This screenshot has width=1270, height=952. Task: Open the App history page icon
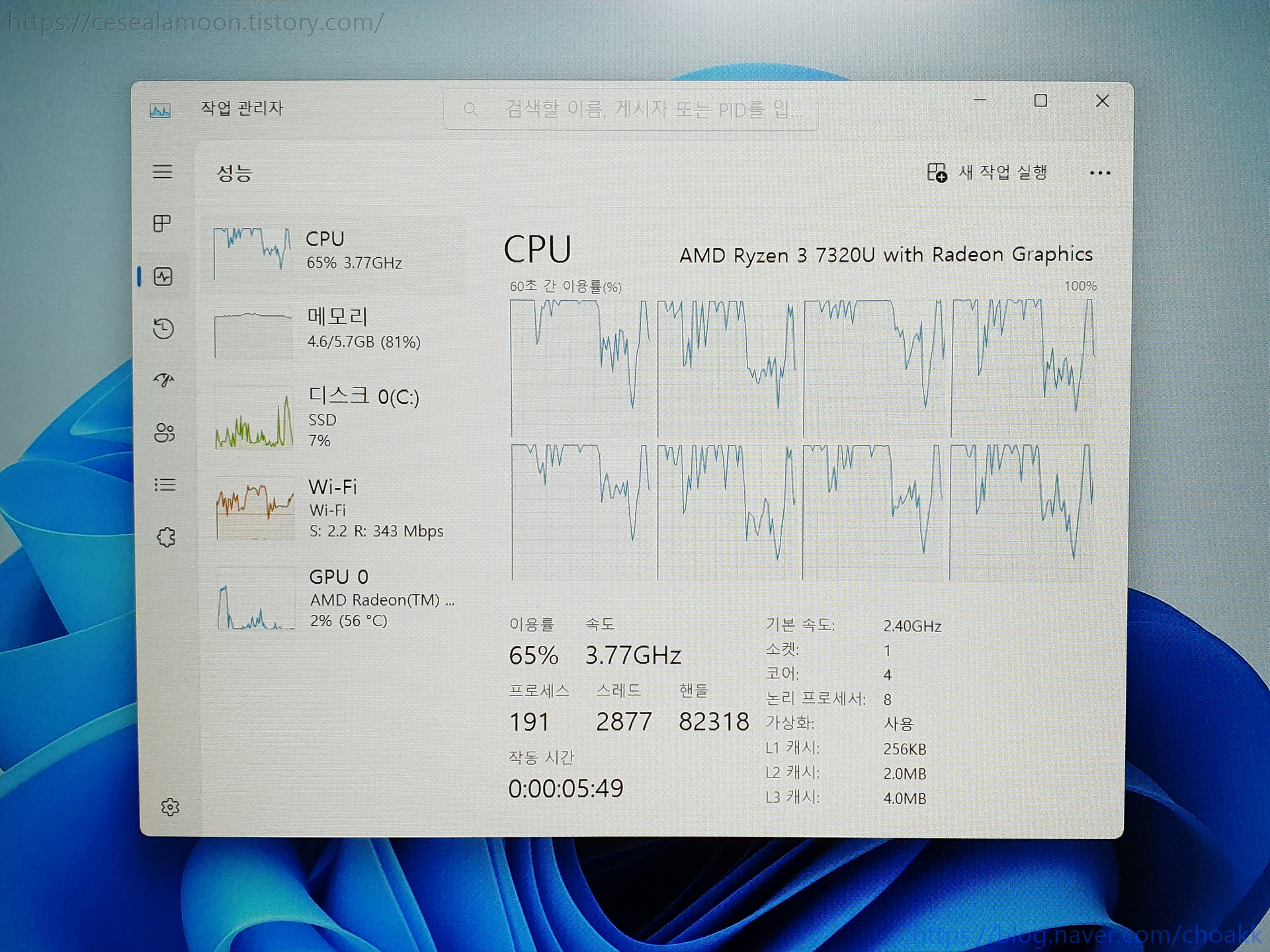(x=163, y=329)
